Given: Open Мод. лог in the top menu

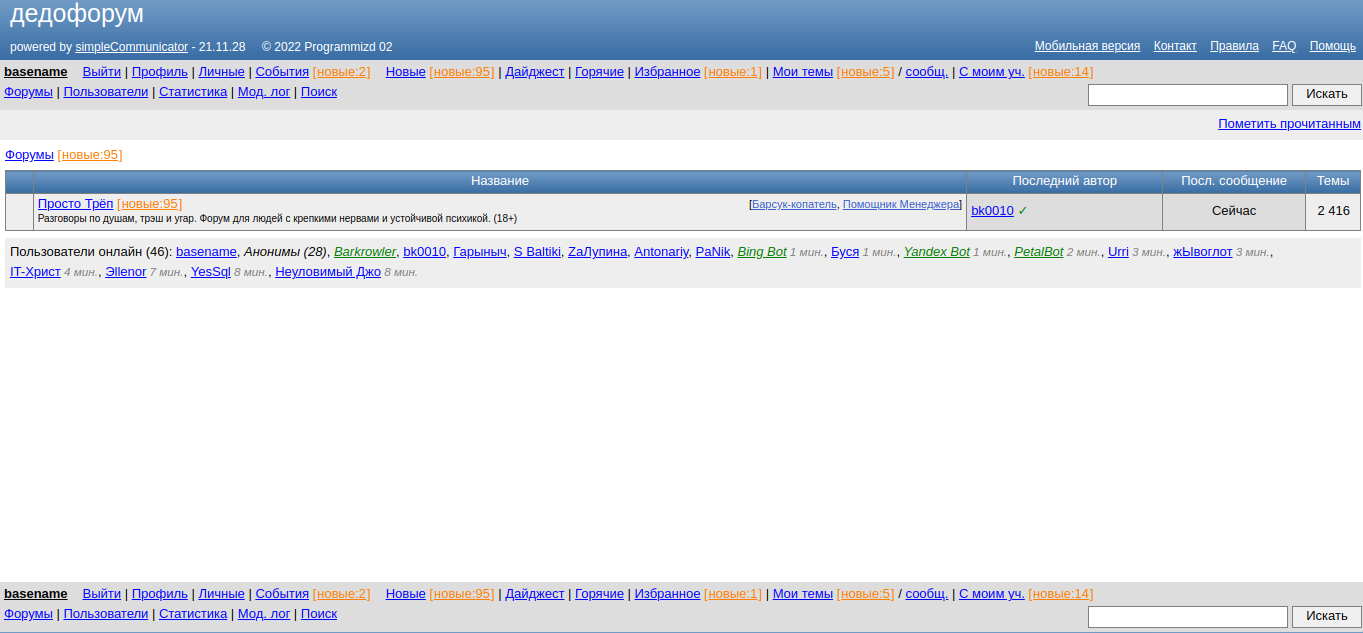Looking at the screenshot, I should click(x=264, y=92).
